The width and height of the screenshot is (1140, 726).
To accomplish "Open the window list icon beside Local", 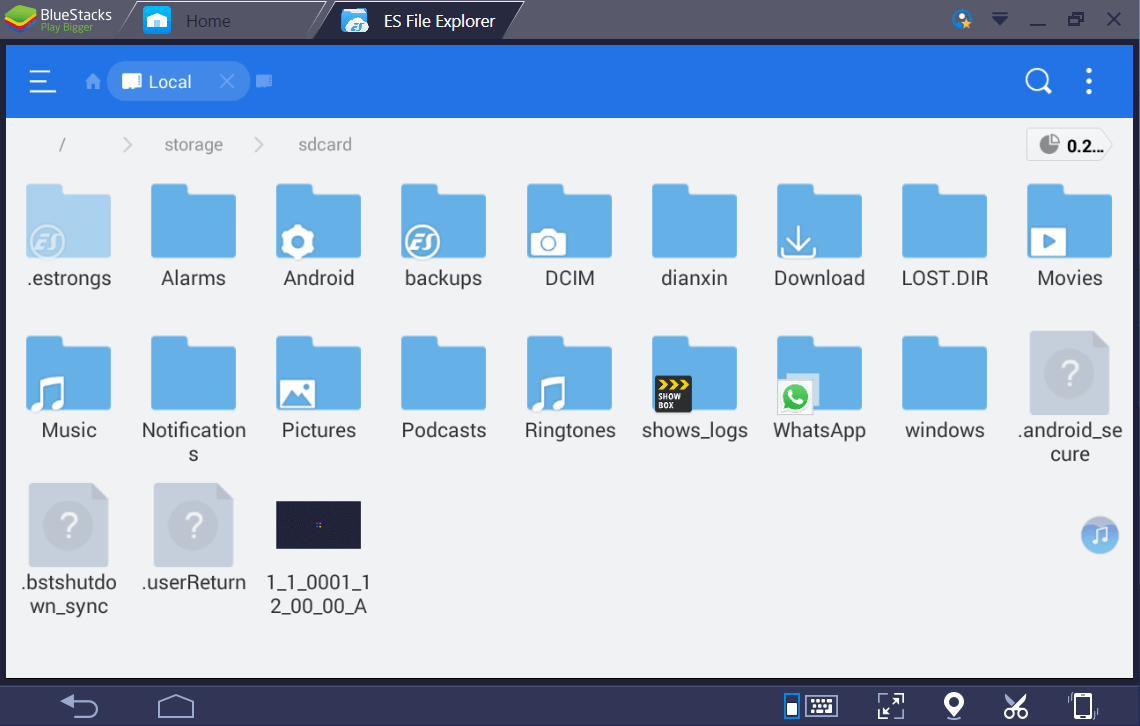I will tap(264, 81).
